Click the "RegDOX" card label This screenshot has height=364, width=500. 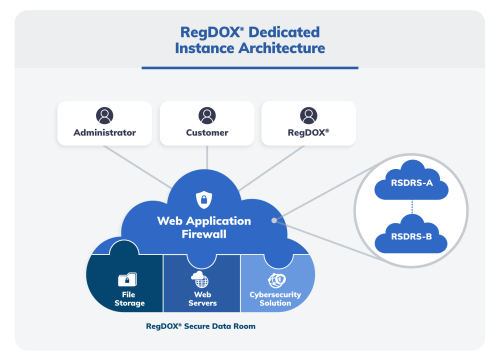(x=308, y=133)
